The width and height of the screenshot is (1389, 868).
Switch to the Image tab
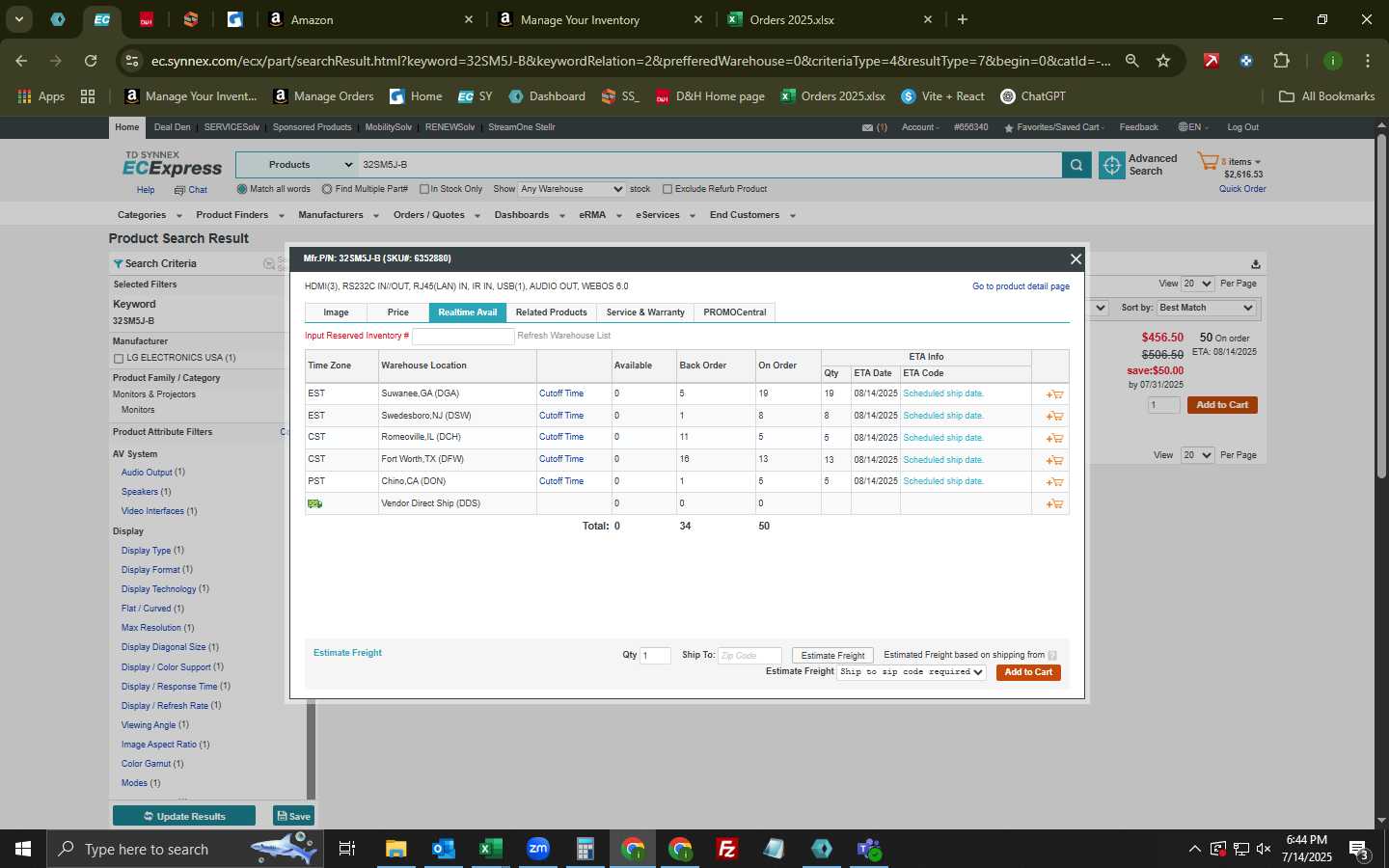337,312
